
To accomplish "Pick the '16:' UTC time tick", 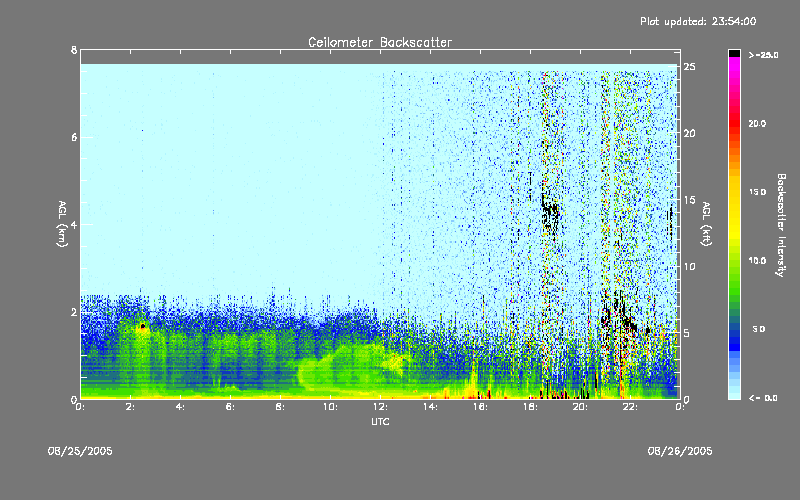I will [x=480, y=407].
